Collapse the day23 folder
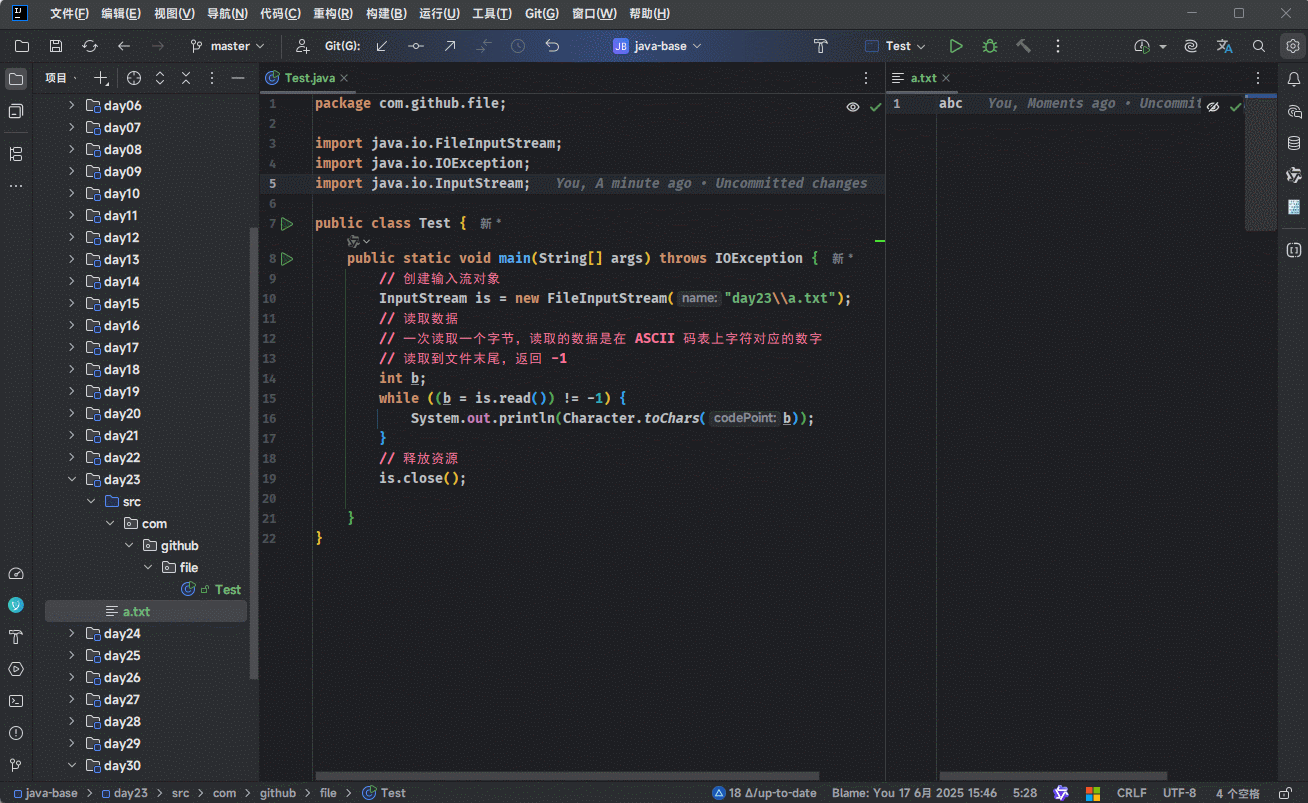 coord(71,480)
